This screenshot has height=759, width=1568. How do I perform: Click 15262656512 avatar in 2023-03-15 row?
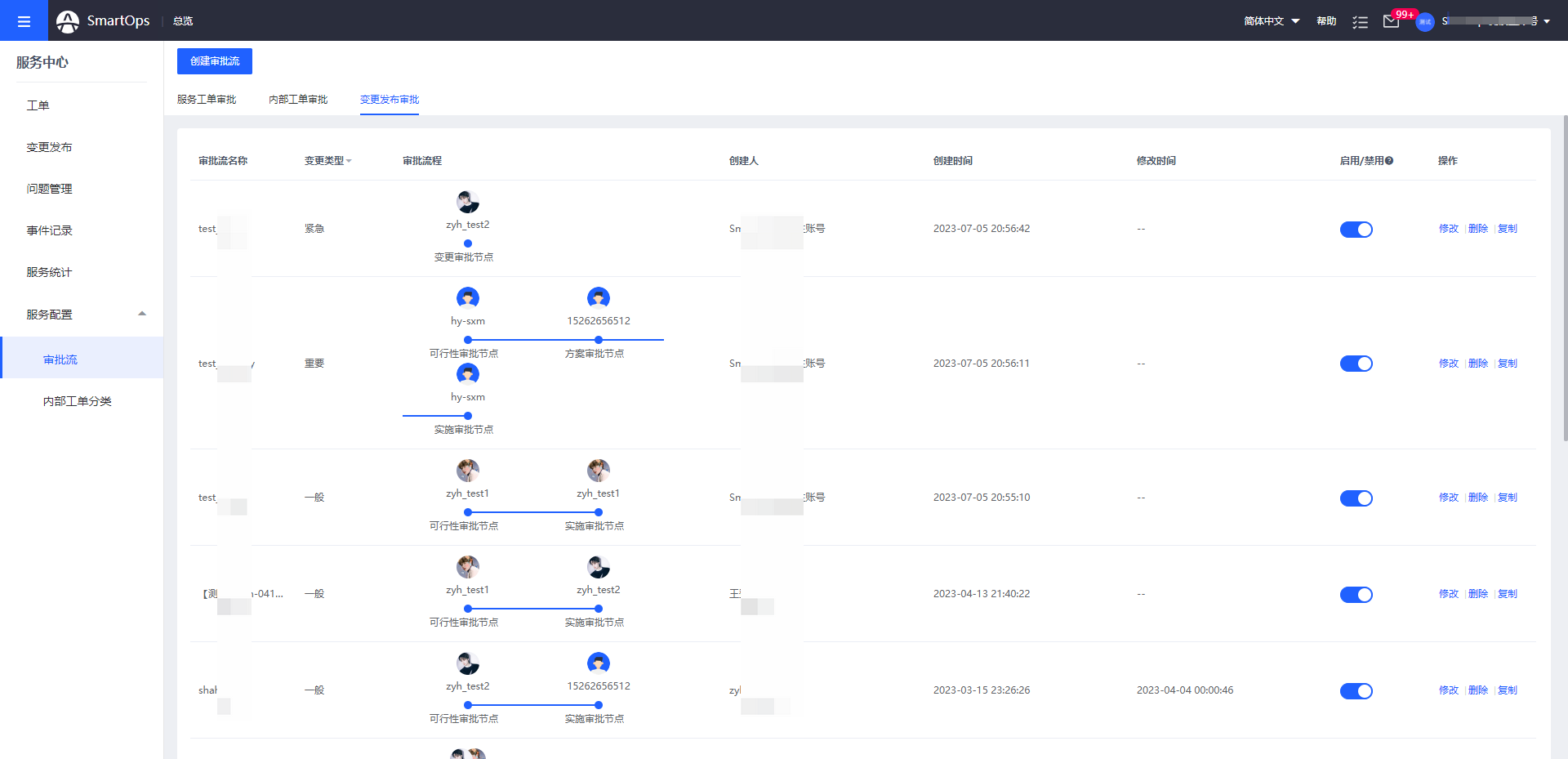(x=599, y=663)
